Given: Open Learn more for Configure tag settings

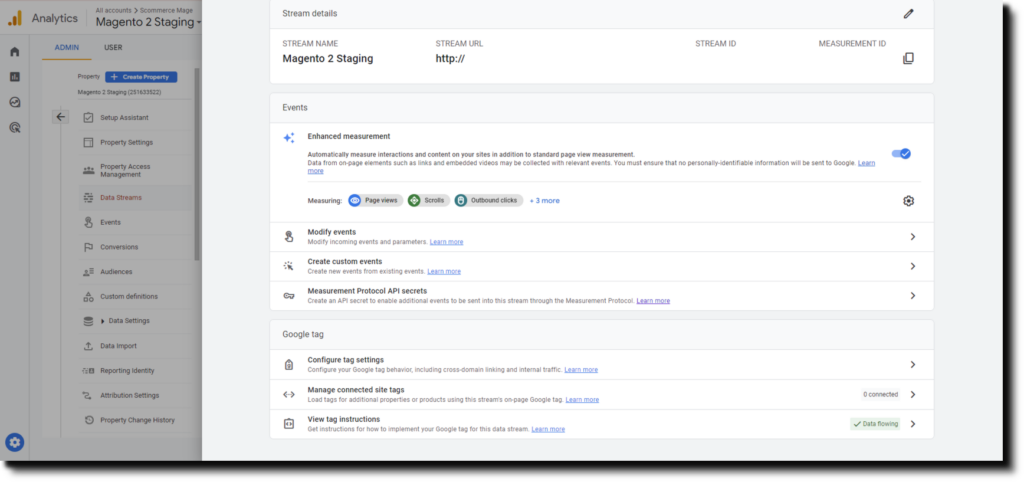Looking at the screenshot, I should (581, 370).
